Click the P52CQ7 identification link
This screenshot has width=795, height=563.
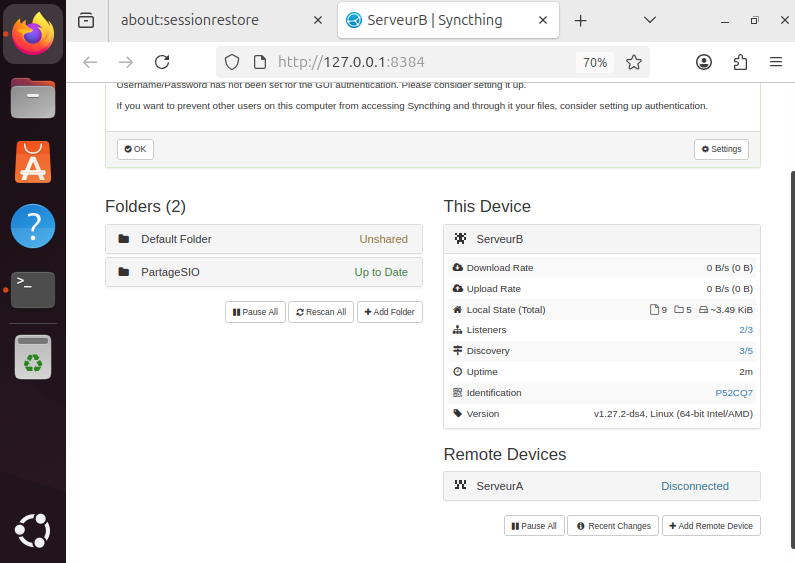click(x=733, y=393)
